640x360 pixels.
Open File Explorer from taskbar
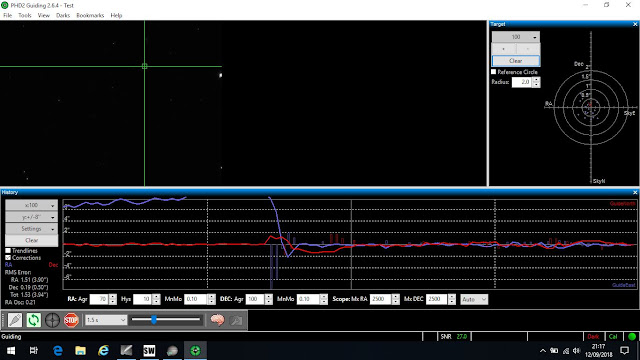pyautogui.click(x=80, y=350)
